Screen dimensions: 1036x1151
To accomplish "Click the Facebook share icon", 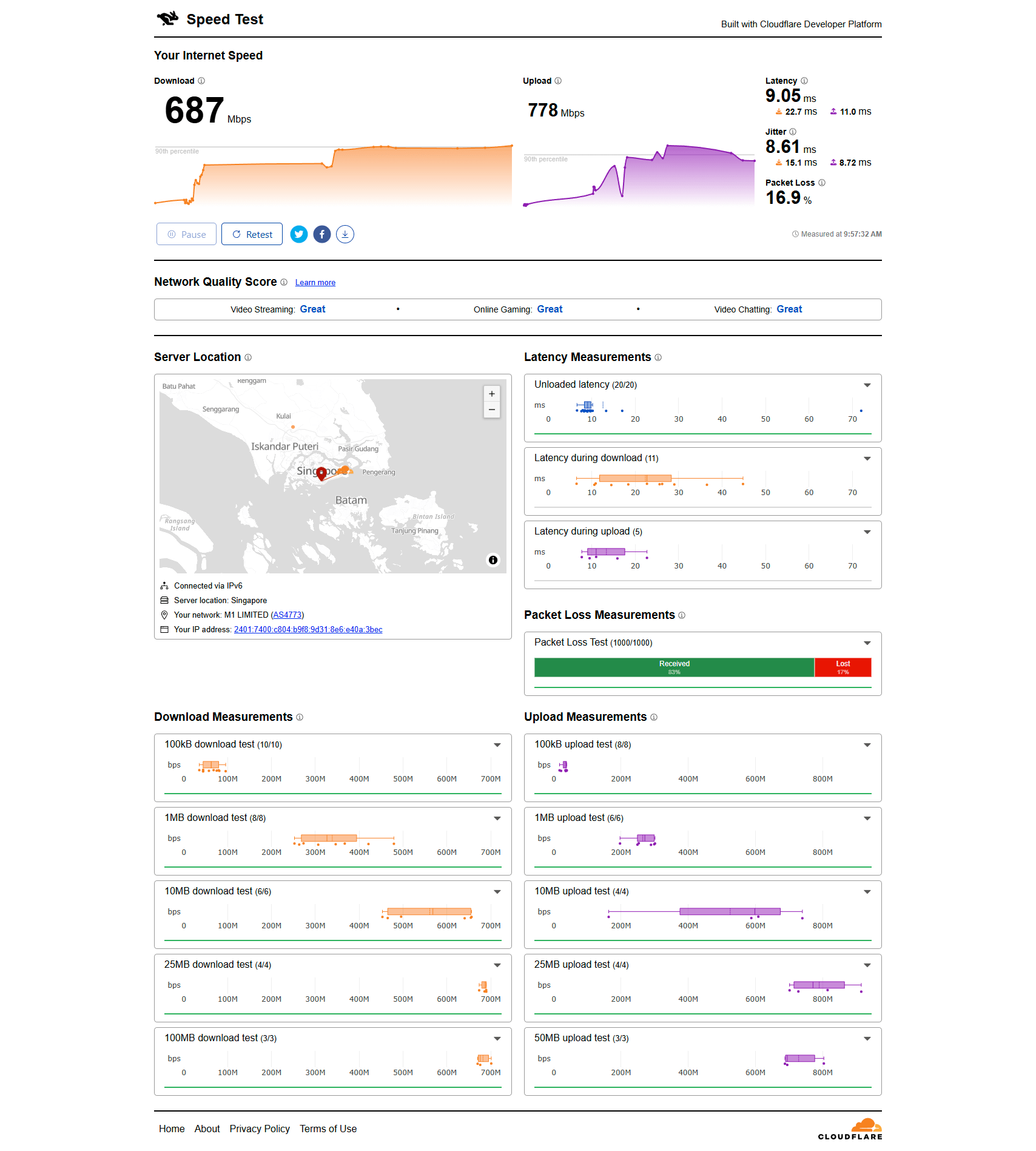I will point(322,234).
